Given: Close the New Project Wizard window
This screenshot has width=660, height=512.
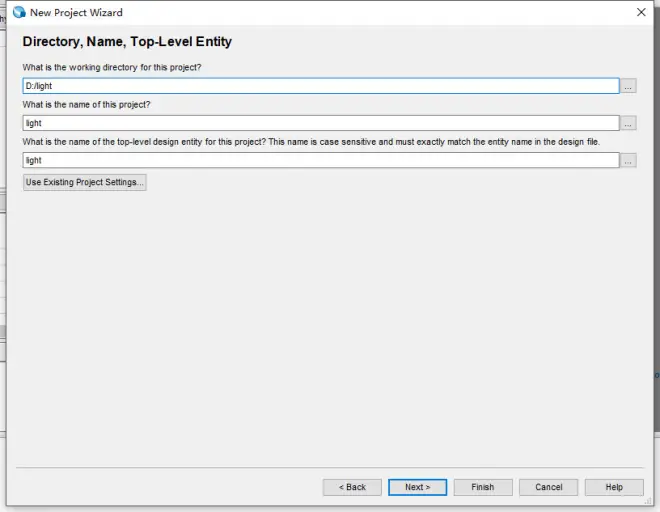Looking at the screenshot, I should [641, 12].
